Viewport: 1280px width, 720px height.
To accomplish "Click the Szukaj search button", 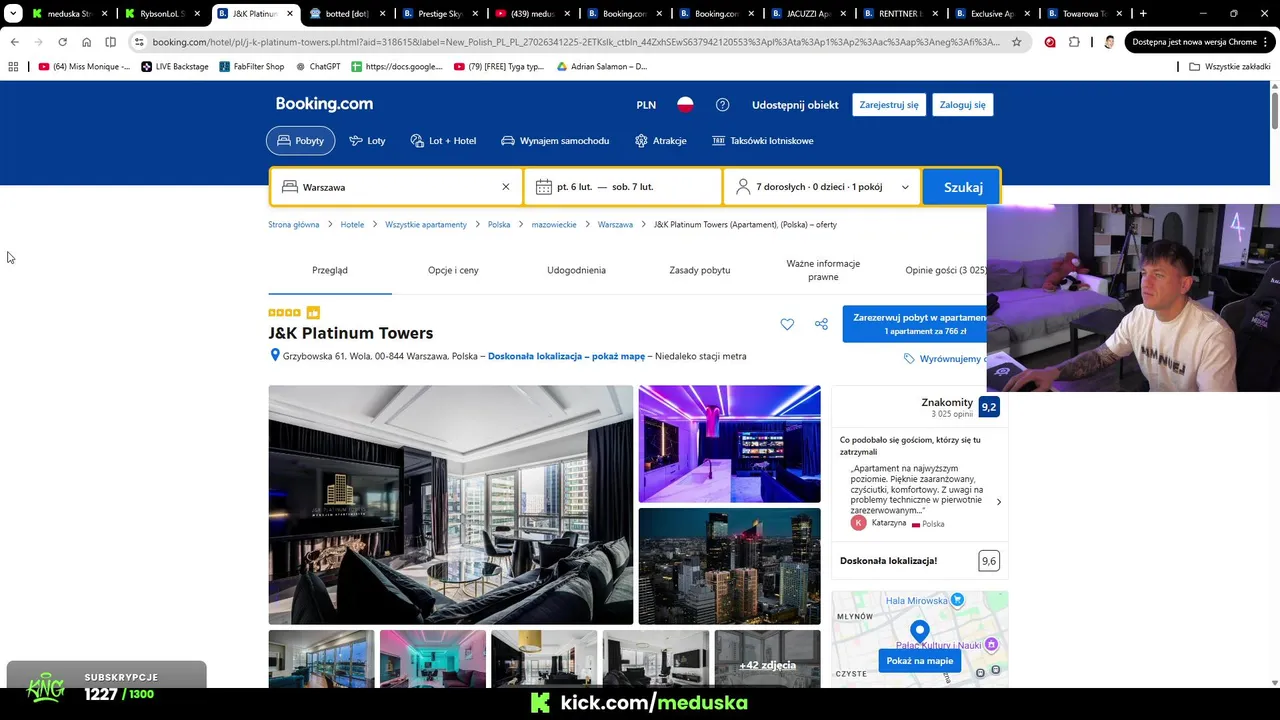I will [x=963, y=187].
